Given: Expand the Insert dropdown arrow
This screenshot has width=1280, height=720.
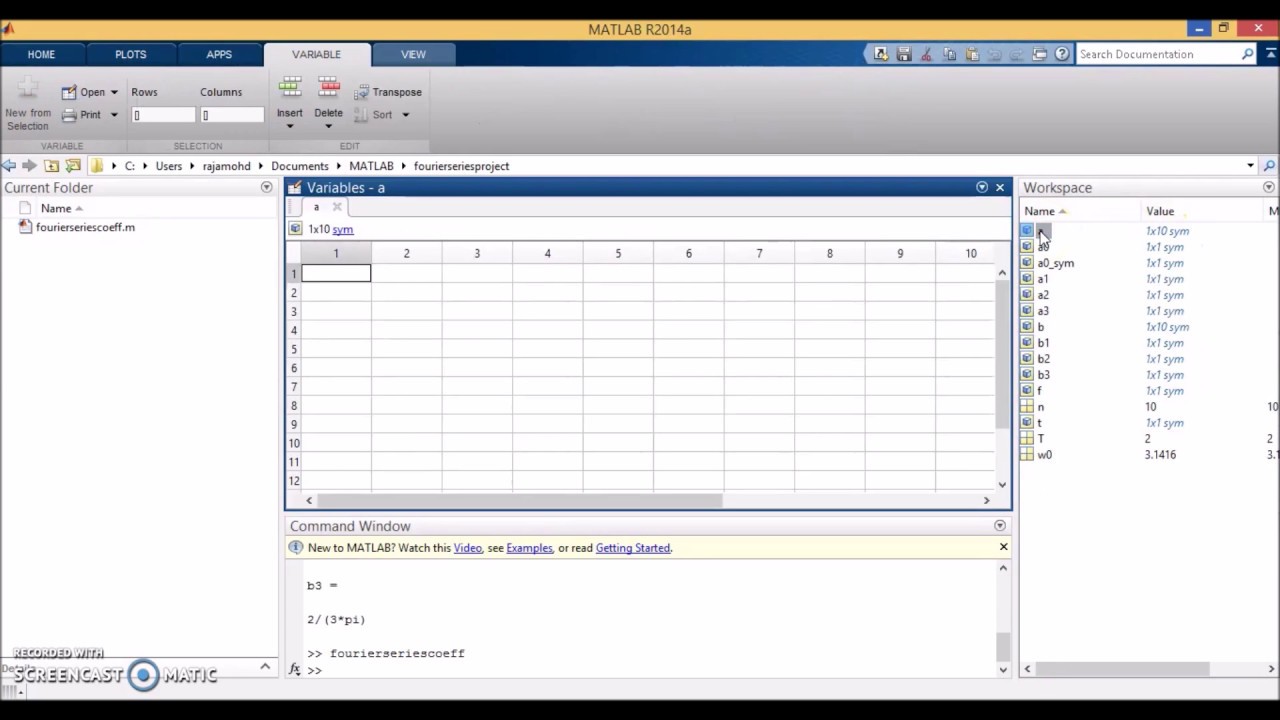Looking at the screenshot, I should (290, 126).
